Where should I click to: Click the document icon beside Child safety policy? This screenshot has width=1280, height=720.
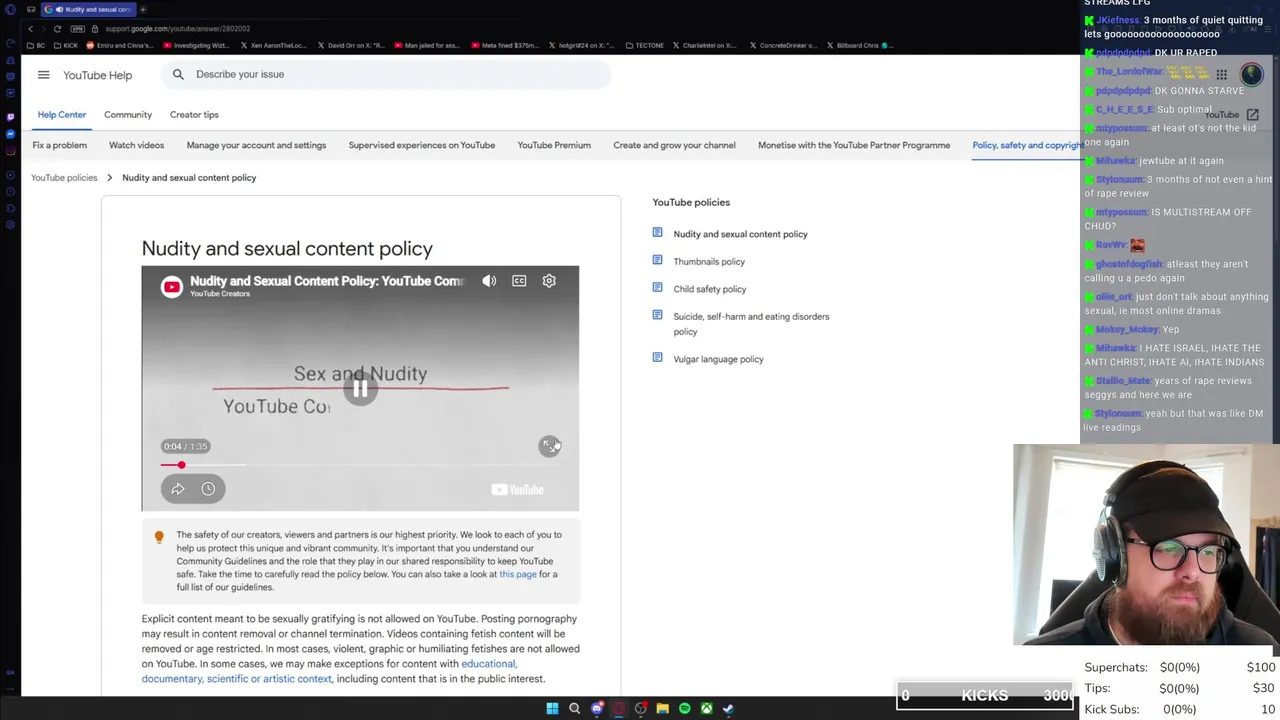[x=657, y=288]
